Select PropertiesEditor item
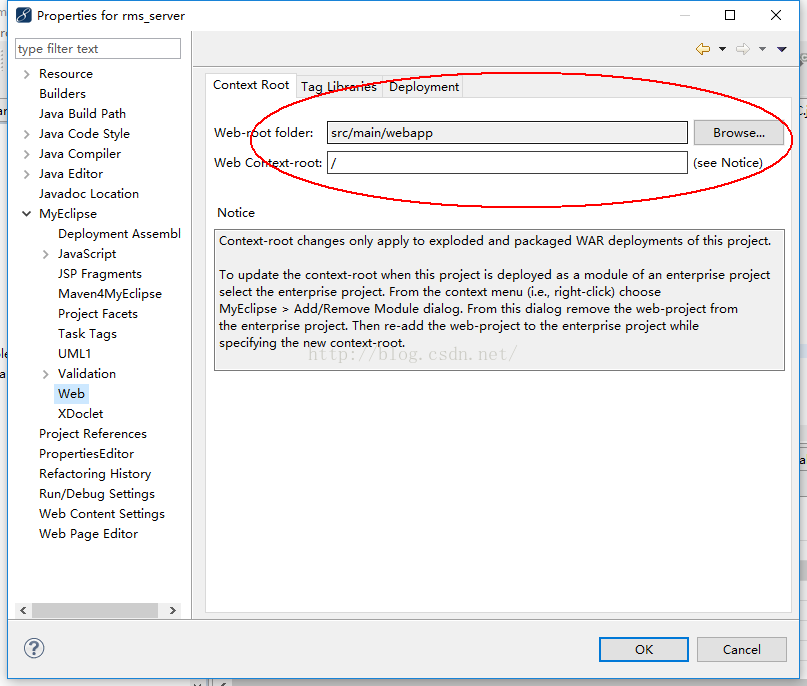 pyautogui.click(x=86, y=454)
